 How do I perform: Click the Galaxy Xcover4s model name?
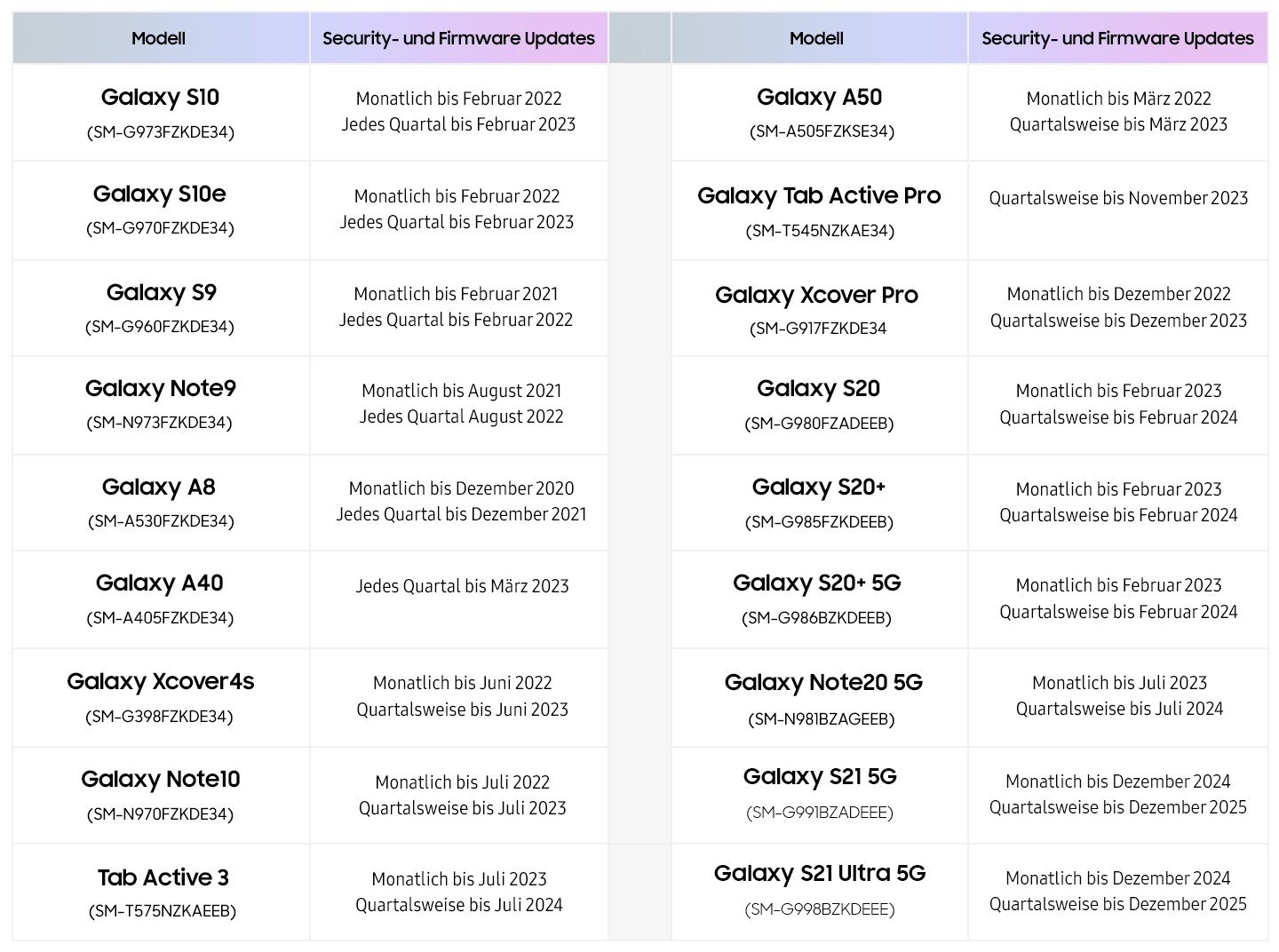pyautogui.click(x=161, y=681)
